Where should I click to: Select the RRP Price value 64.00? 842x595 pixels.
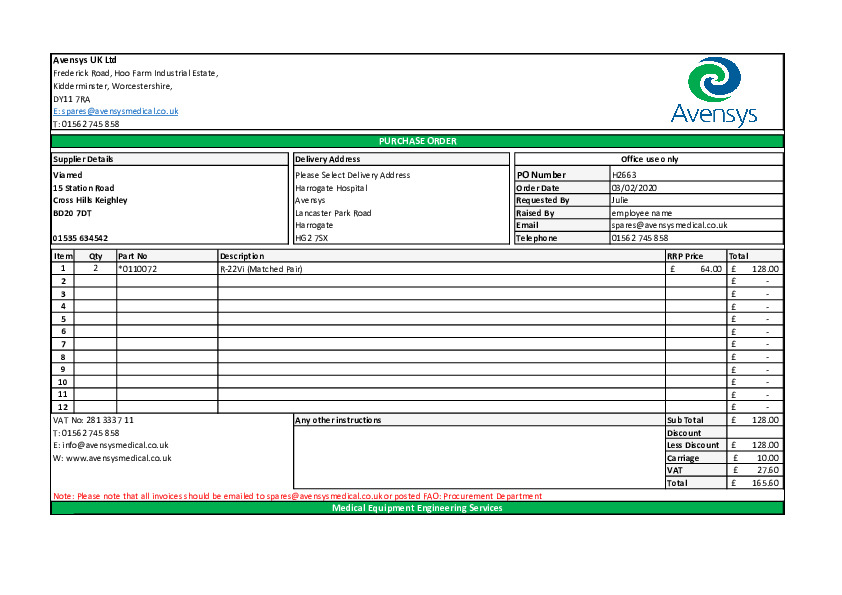click(710, 269)
